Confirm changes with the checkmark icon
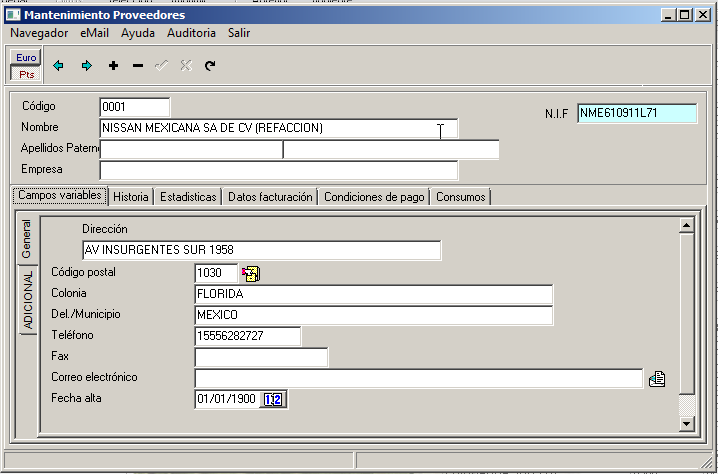Image resolution: width=718 pixels, height=474 pixels. [x=161, y=66]
